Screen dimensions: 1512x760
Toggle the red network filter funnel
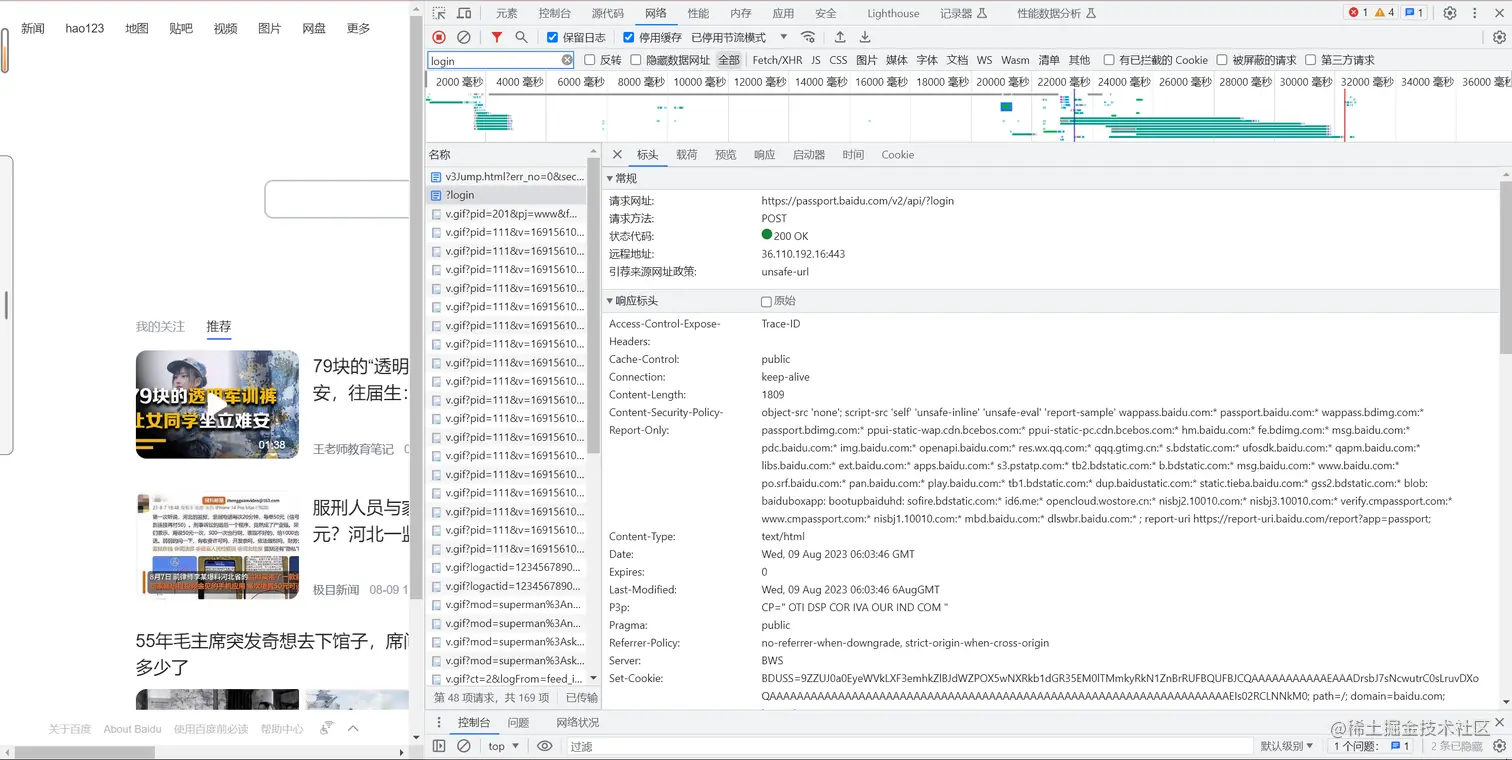coord(497,37)
